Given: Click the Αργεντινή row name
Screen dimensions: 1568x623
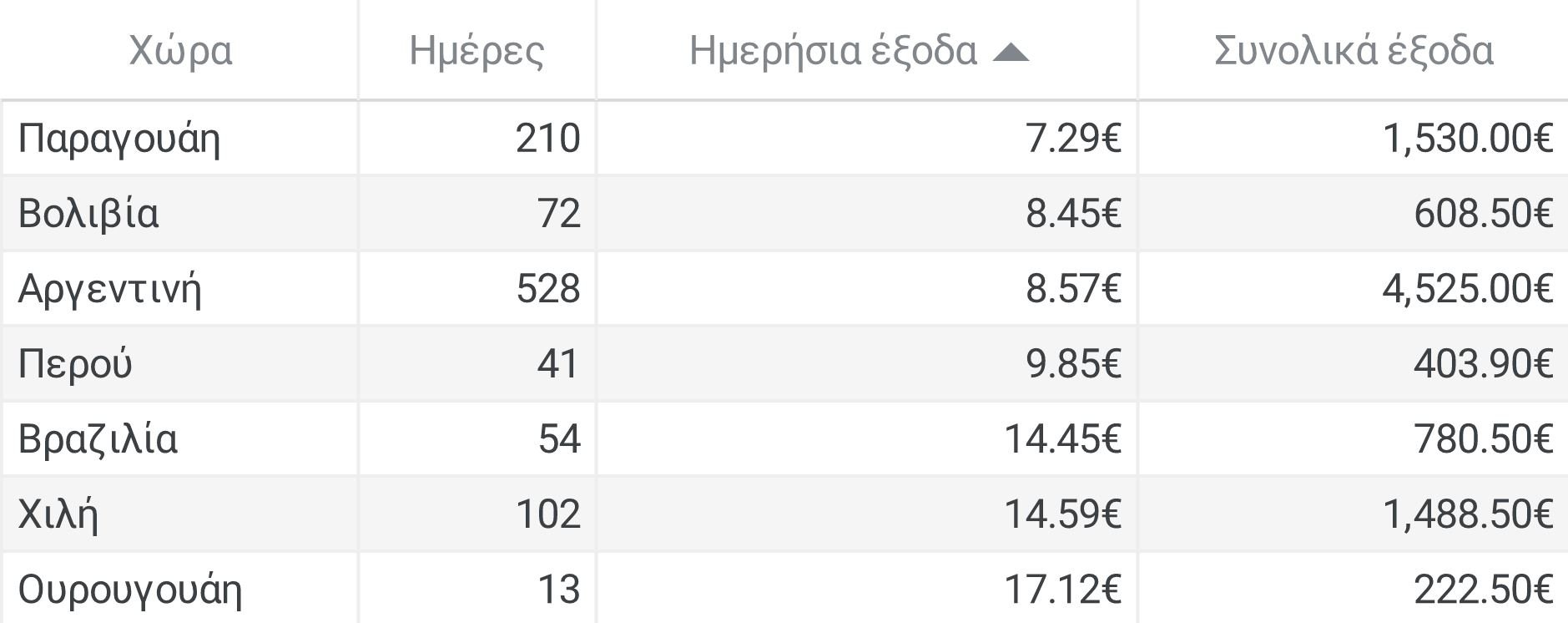Looking at the screenshot, I should tap(110, 289).
